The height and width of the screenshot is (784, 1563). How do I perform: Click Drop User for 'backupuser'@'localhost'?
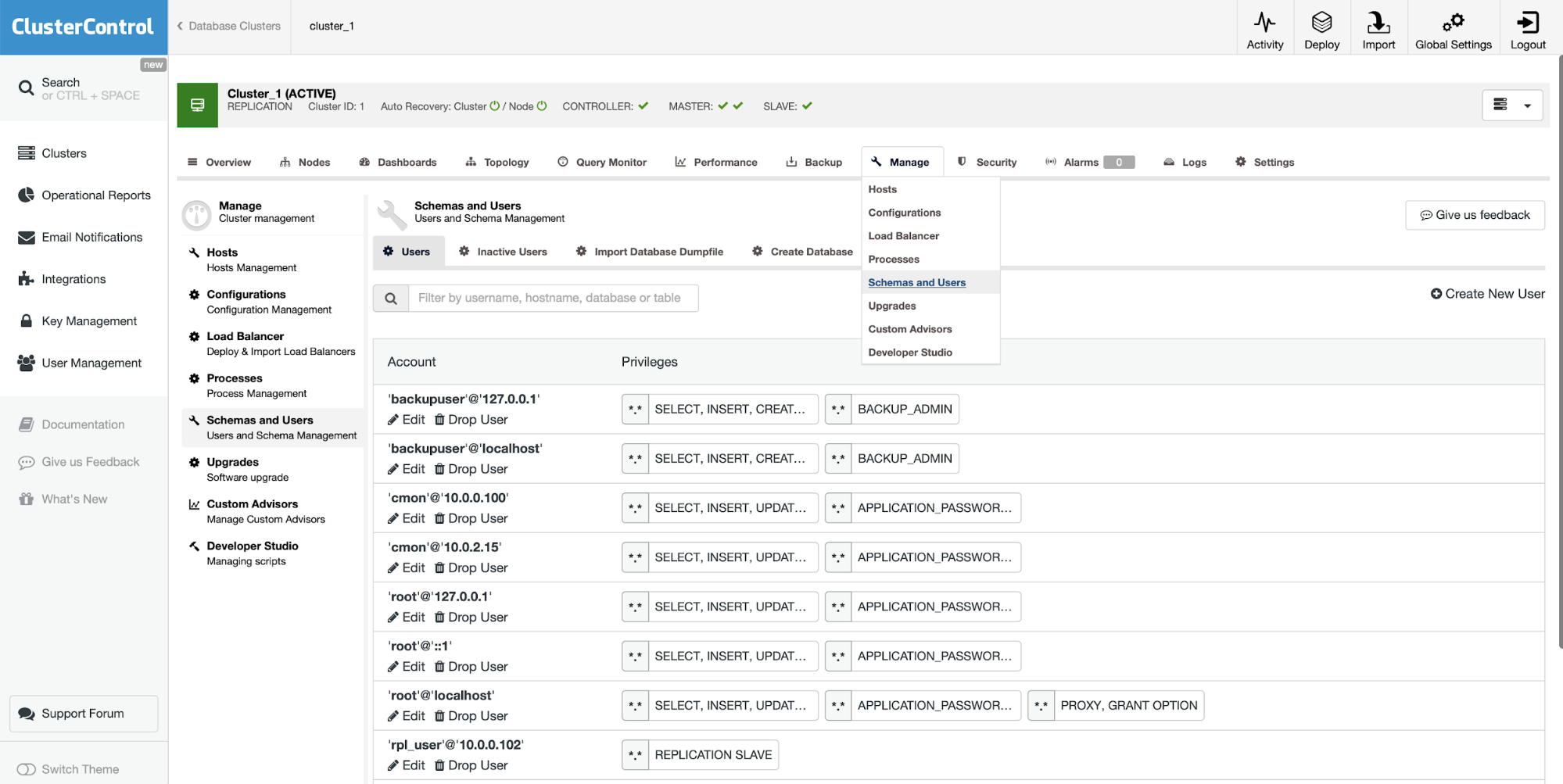pos(471,469)
